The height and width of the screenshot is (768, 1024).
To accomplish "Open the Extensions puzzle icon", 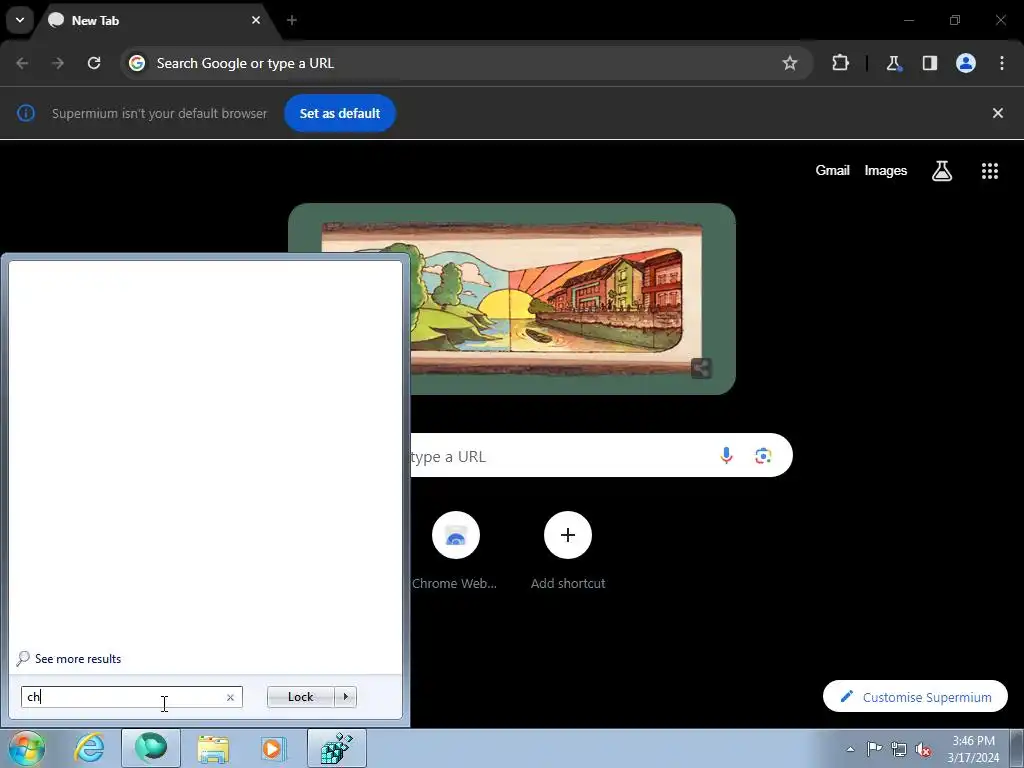I will (x=840, y=63).
